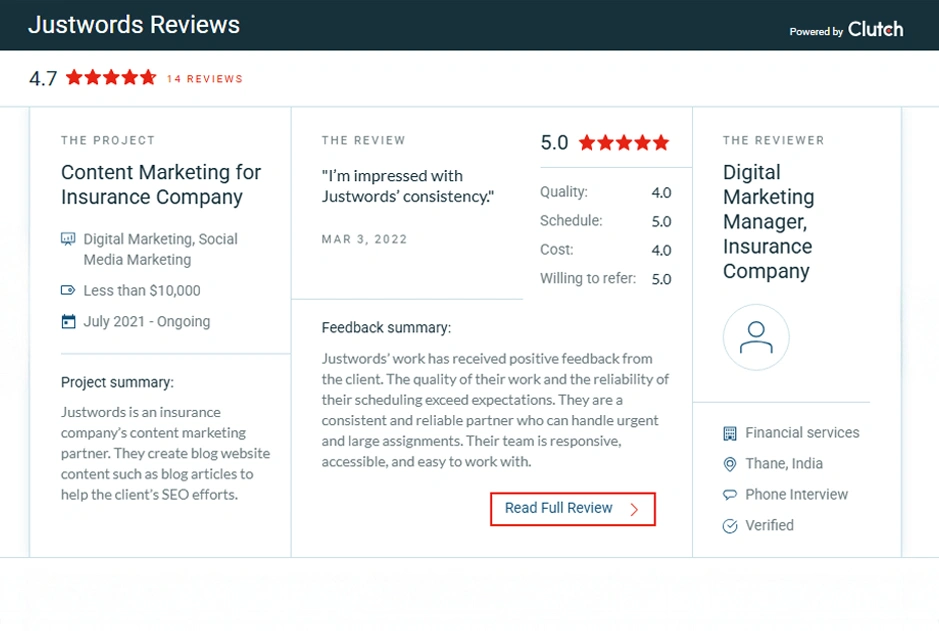Click the Project summary heading

tap(117, 382)
